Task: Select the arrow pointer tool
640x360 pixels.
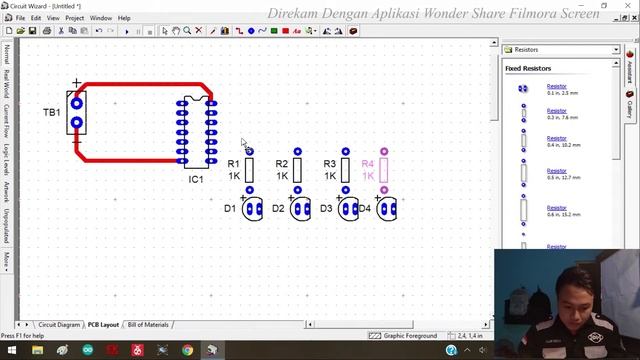Action: (x=164, y=31)
